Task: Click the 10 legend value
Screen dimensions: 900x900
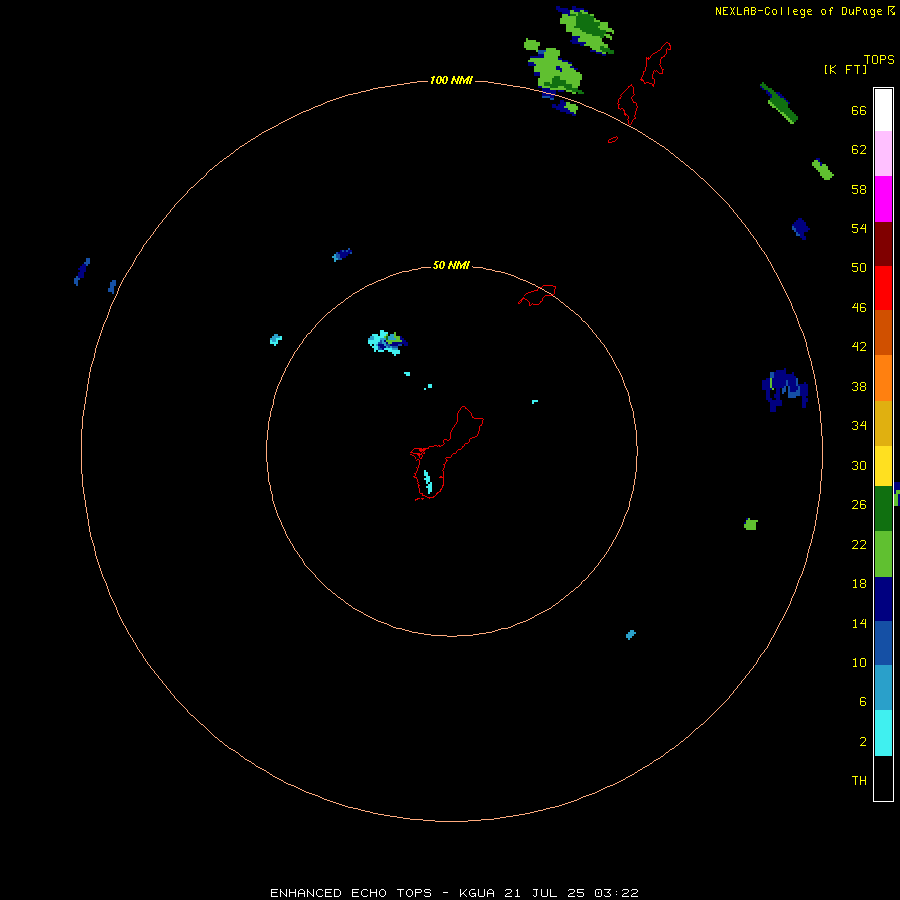Action: tap(859, 662)
